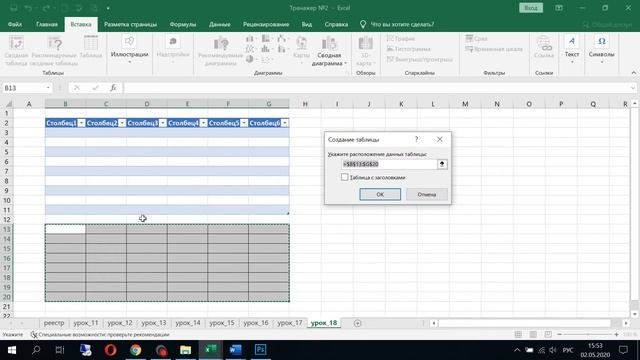The height and width of the screenshot is (360, 640).
Task: Open the Столбец1 filter dropdown
Action: coord(81,123)
